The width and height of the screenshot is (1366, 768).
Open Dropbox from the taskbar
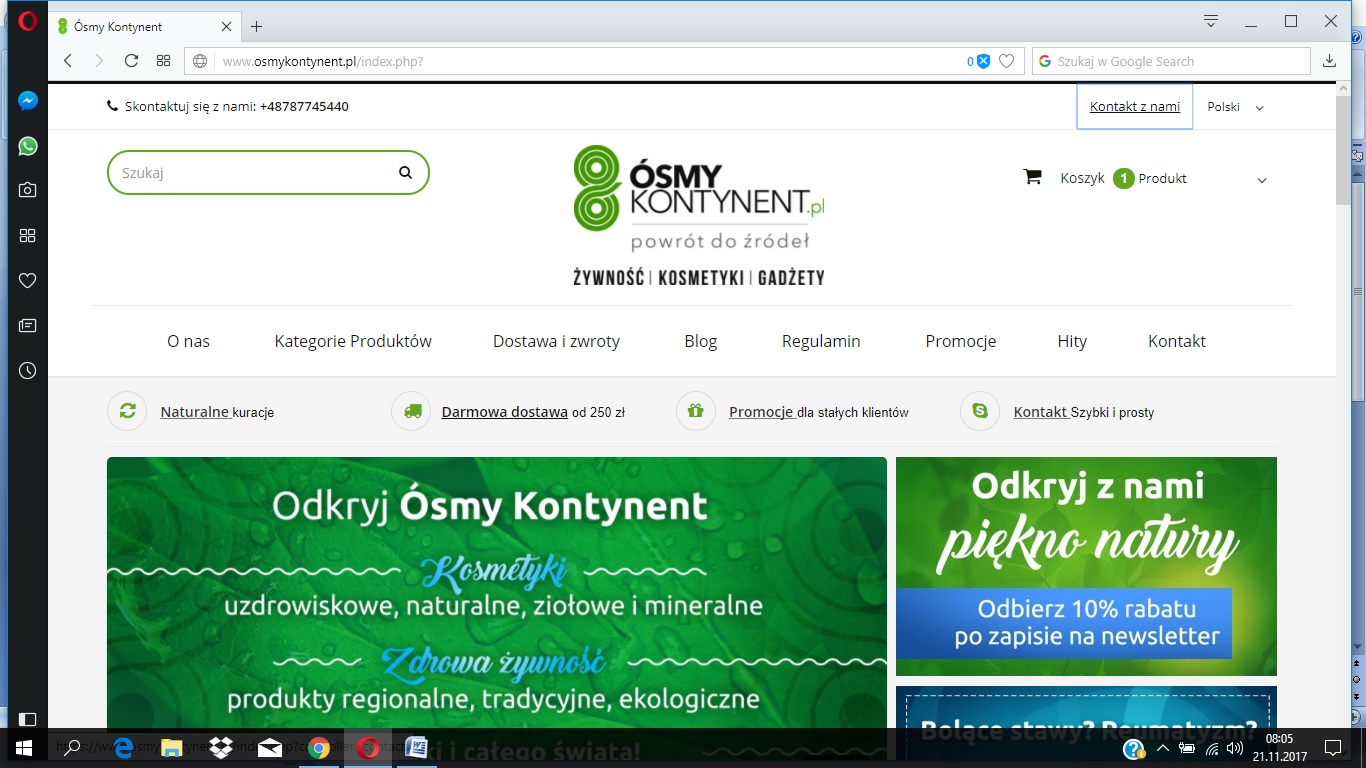point(221,748)
